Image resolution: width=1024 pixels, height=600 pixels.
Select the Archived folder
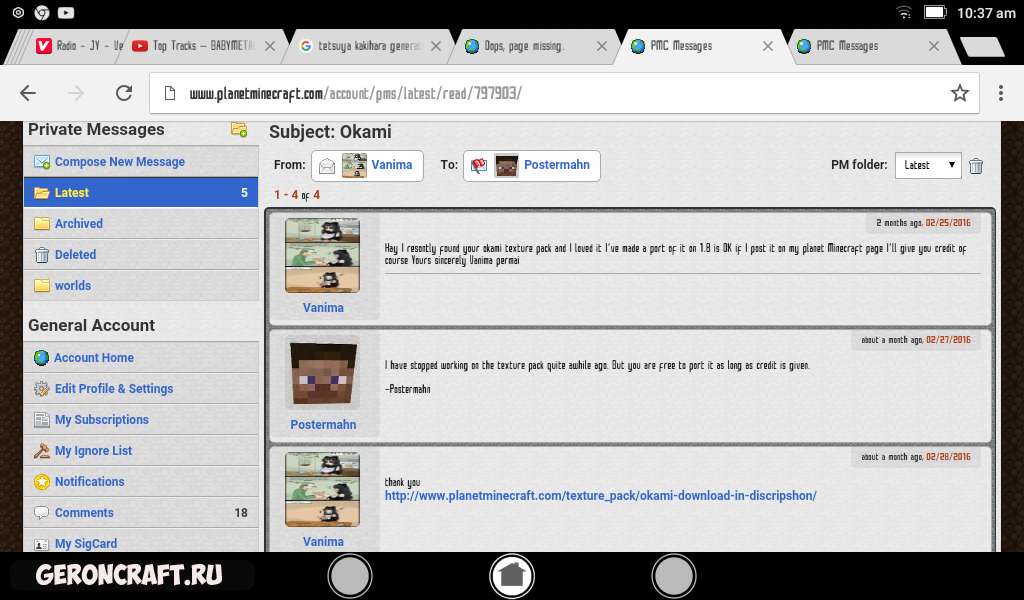pyautogui.click(x=78, y=224)
